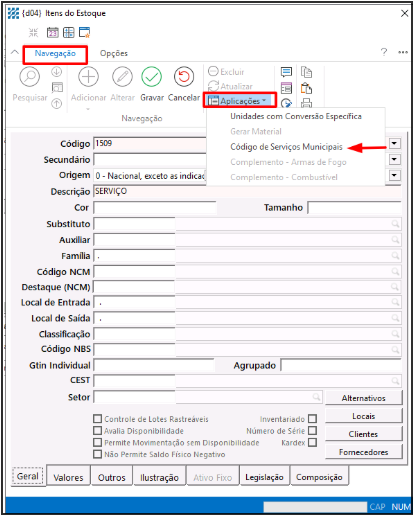Open the Aplicações dropdown menu
414x516 pixels.
click(x=240, y=100)
